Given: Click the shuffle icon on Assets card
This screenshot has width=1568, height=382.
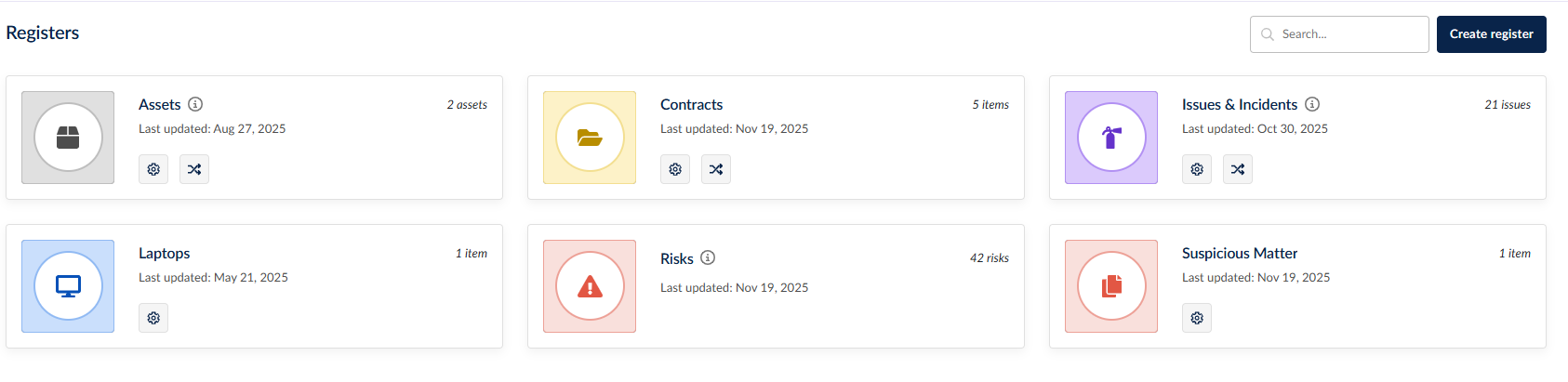Looking at the screenshot, I should 194,169.
